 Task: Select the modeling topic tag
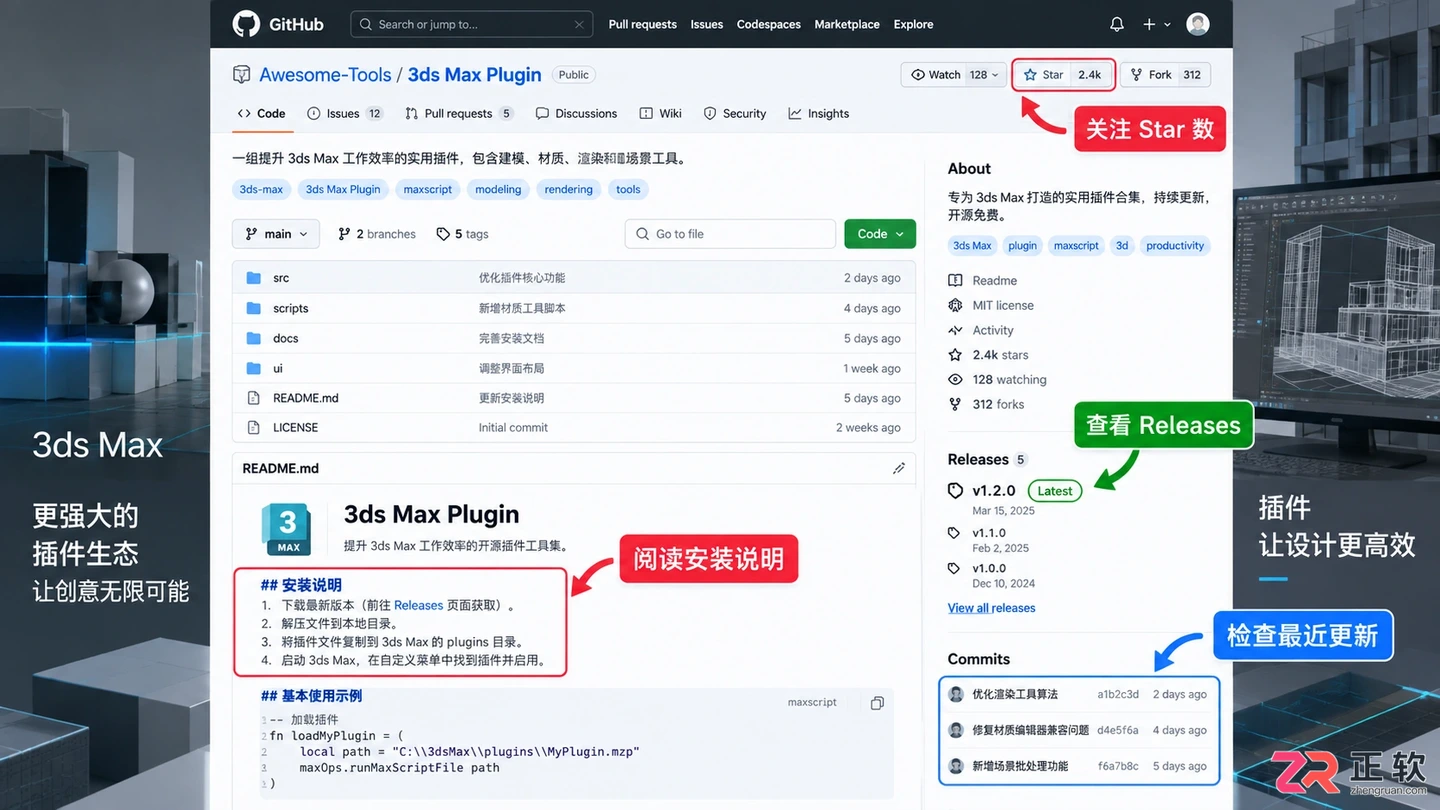[498, 189]
